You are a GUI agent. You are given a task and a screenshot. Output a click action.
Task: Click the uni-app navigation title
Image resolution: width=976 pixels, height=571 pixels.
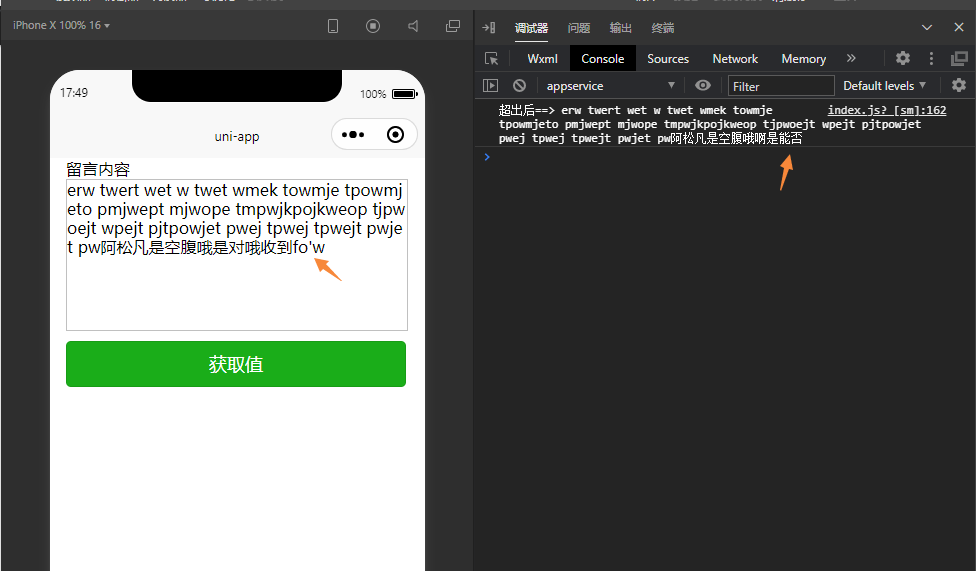point(237,136)
